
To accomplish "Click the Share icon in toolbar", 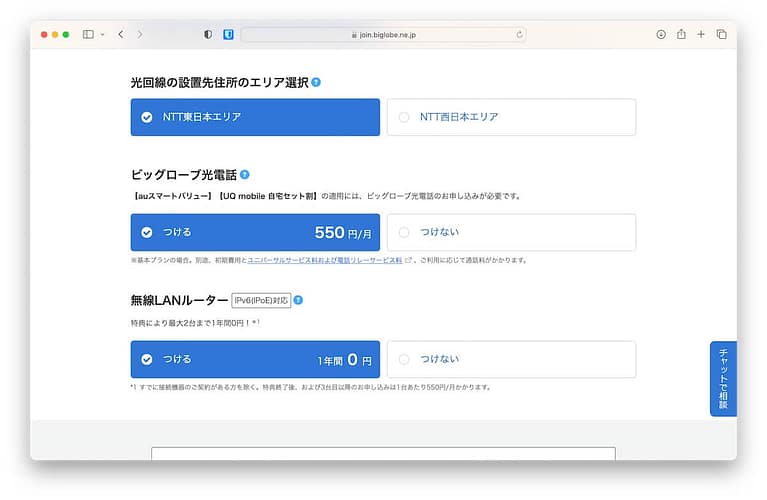I will click(681, 34).
